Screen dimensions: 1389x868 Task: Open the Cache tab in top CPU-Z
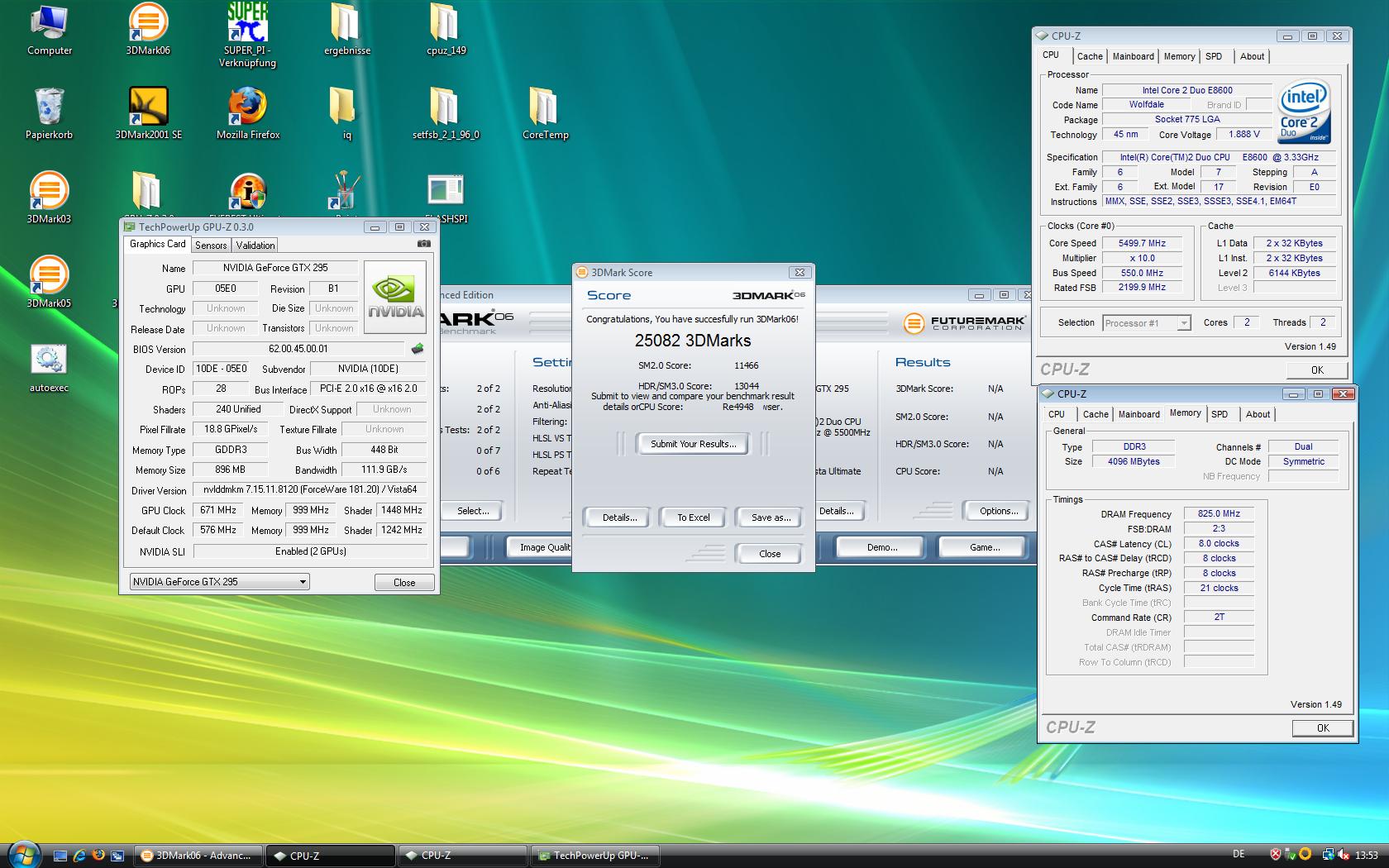coord(1090,56)
